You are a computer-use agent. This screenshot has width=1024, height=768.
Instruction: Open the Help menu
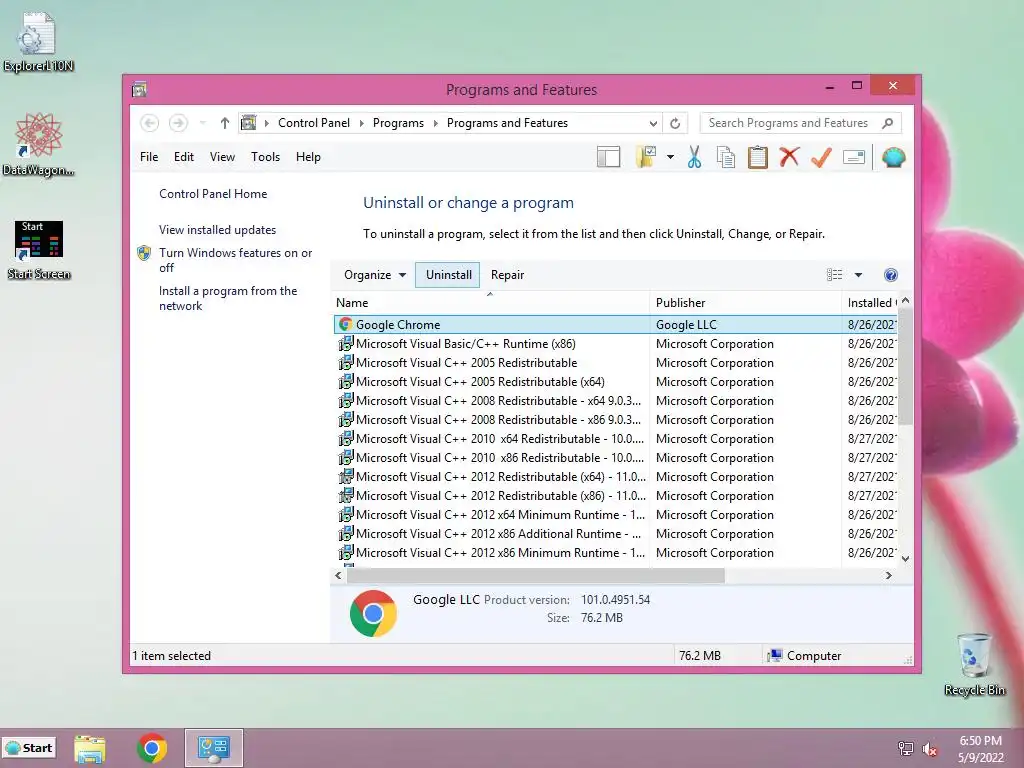pyautogui.click(x=308, y=157)
